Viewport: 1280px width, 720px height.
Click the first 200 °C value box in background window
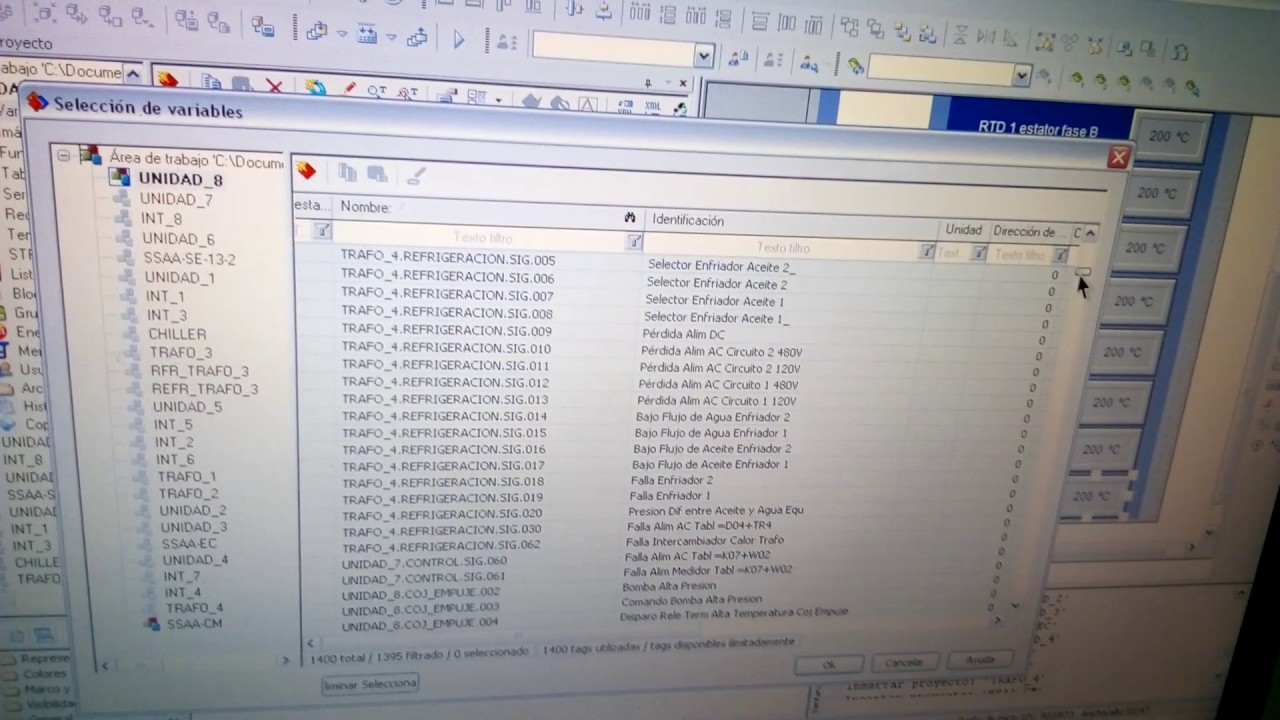pos(1168,138)
